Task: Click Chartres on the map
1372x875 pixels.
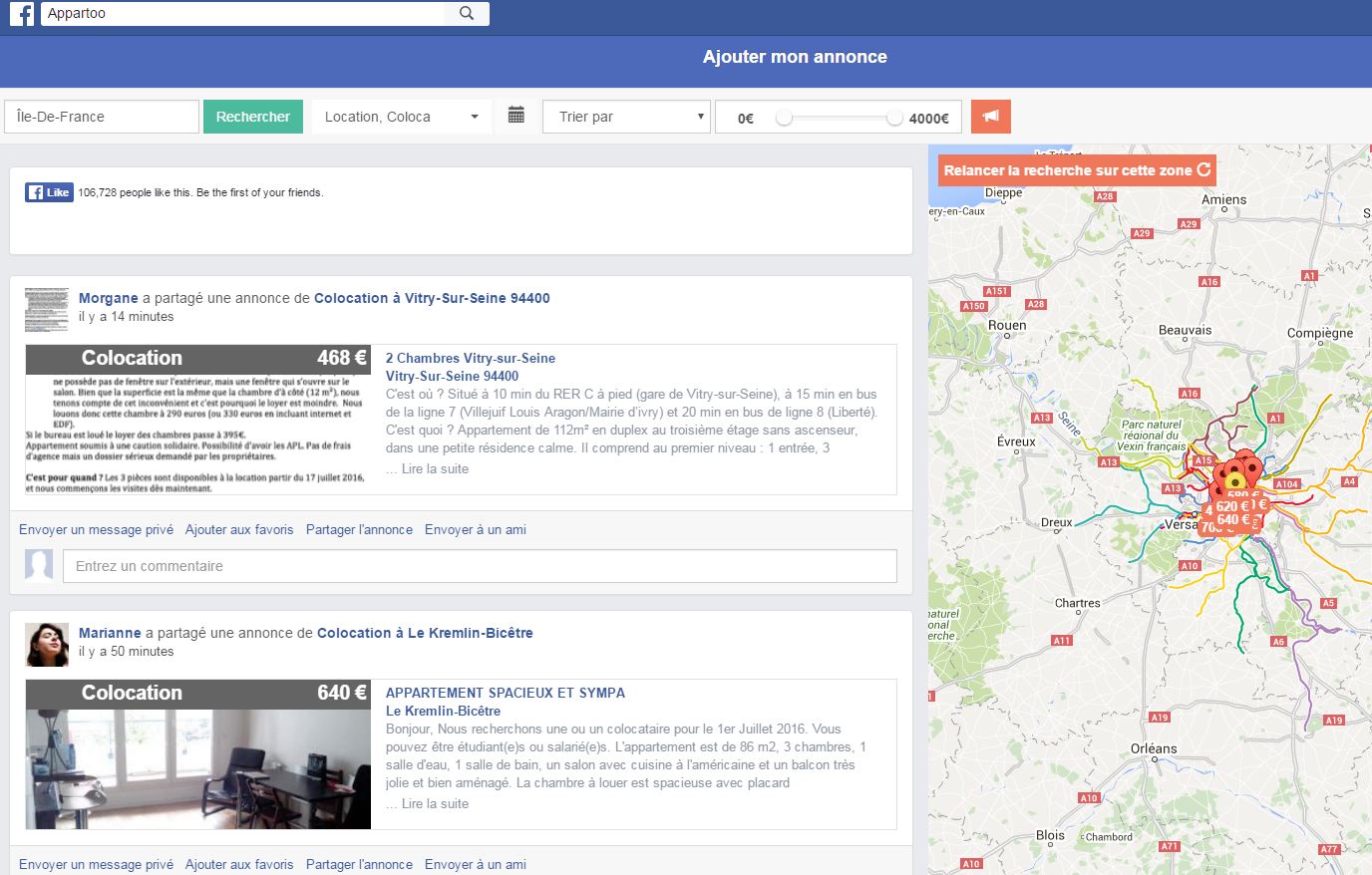Action: [1078, 603]
